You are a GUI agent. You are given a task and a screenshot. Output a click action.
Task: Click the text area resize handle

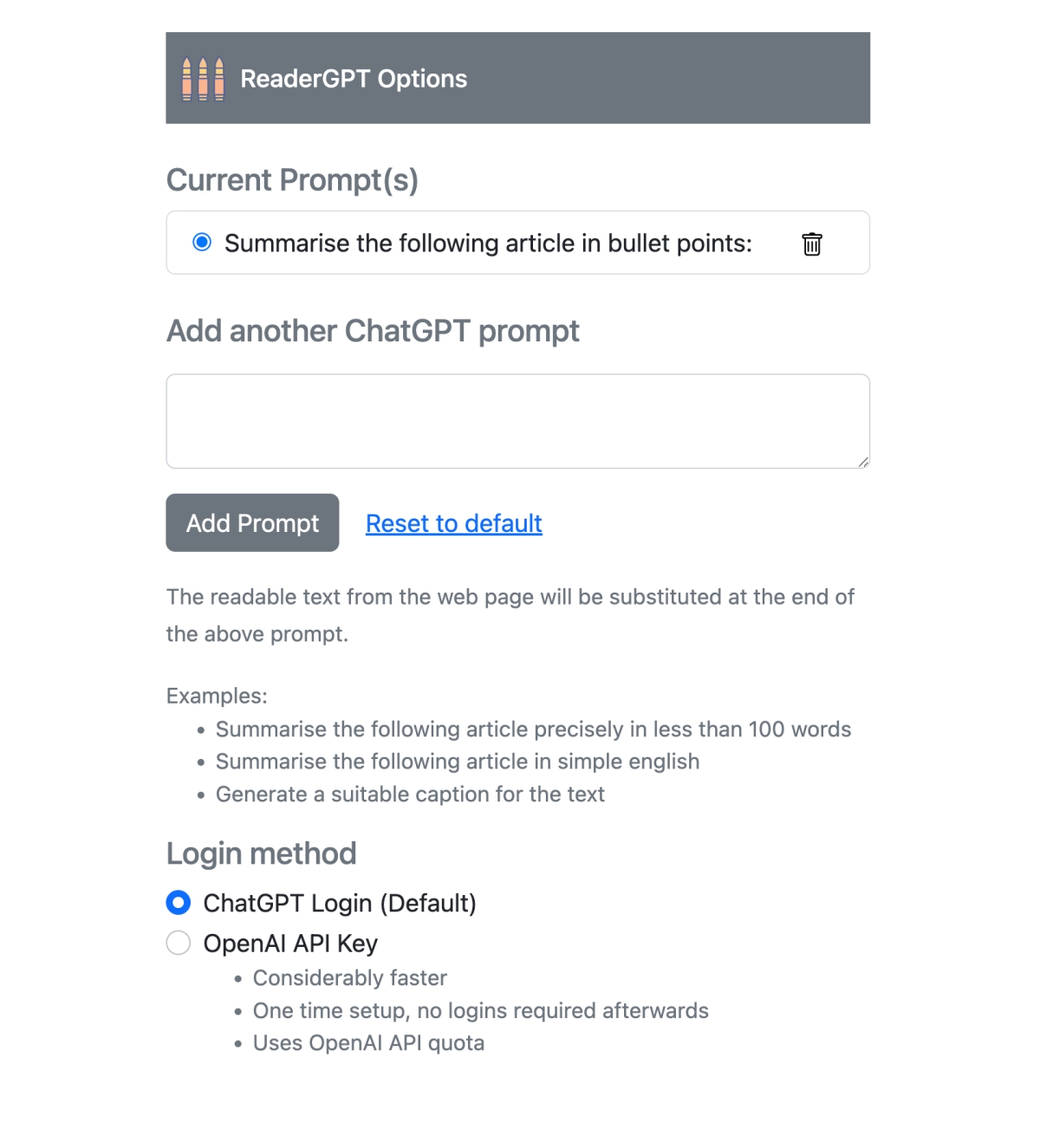[x=863, y=462]
